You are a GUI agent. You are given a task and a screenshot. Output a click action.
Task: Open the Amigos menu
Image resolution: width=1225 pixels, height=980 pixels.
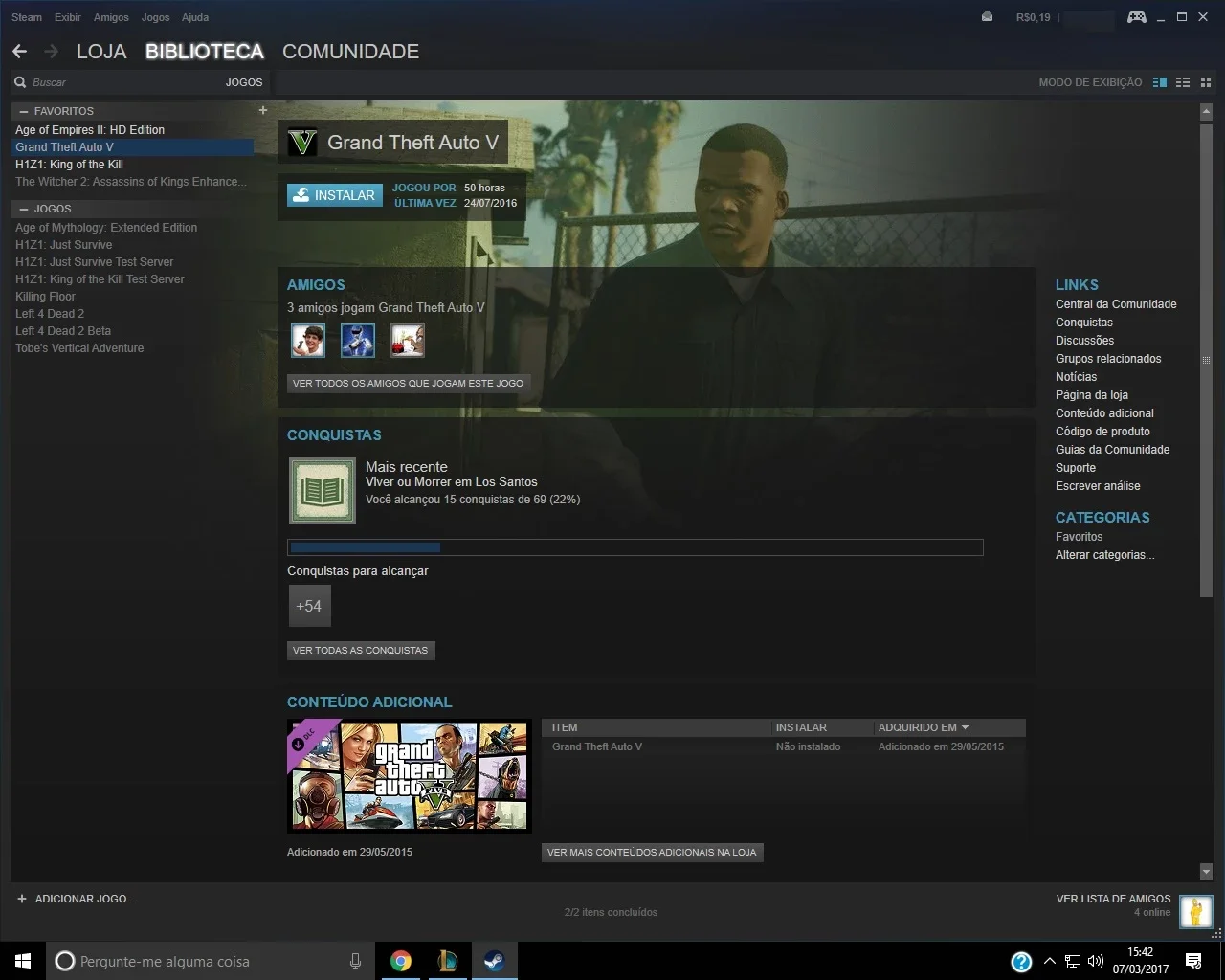point(111,17)
